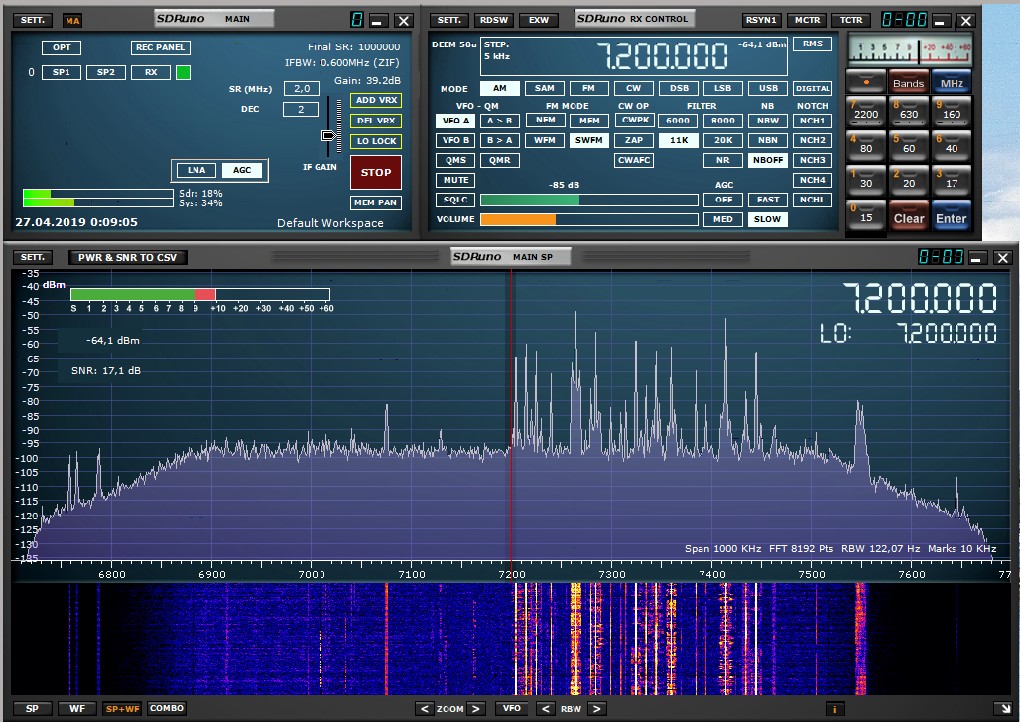Select the 15 band keypad button

point(866,215)
